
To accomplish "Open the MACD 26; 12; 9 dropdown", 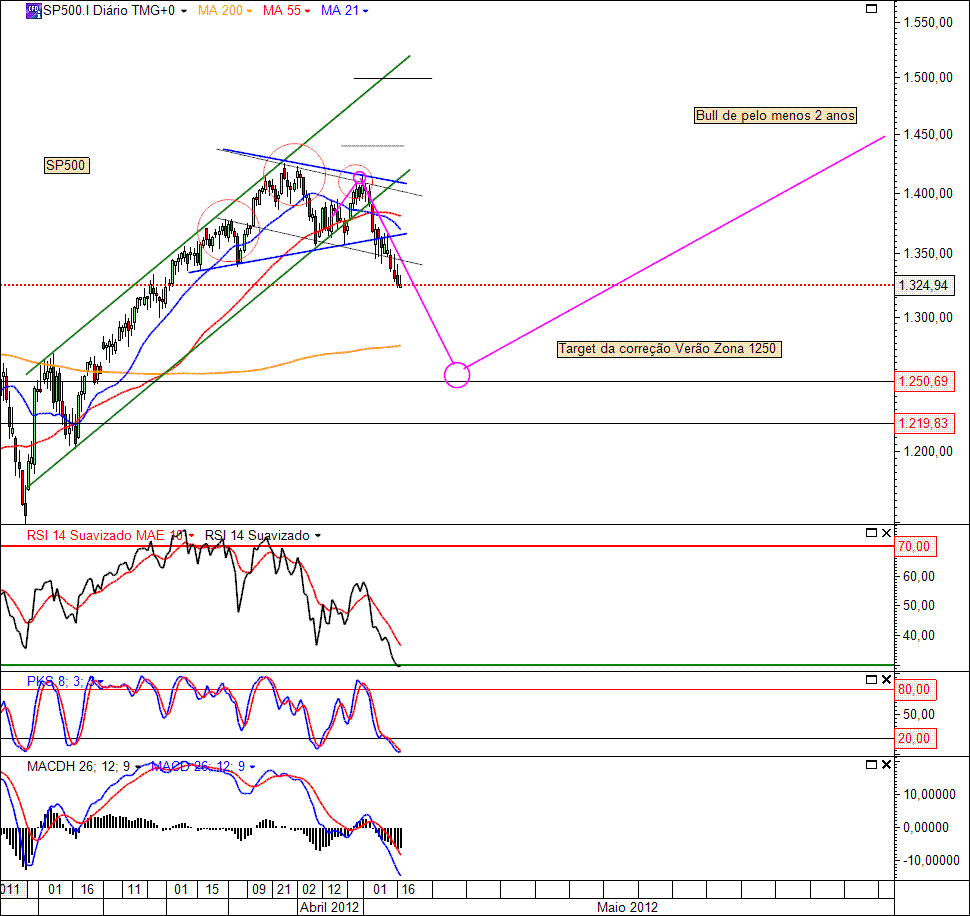I will tap(252, 767).
